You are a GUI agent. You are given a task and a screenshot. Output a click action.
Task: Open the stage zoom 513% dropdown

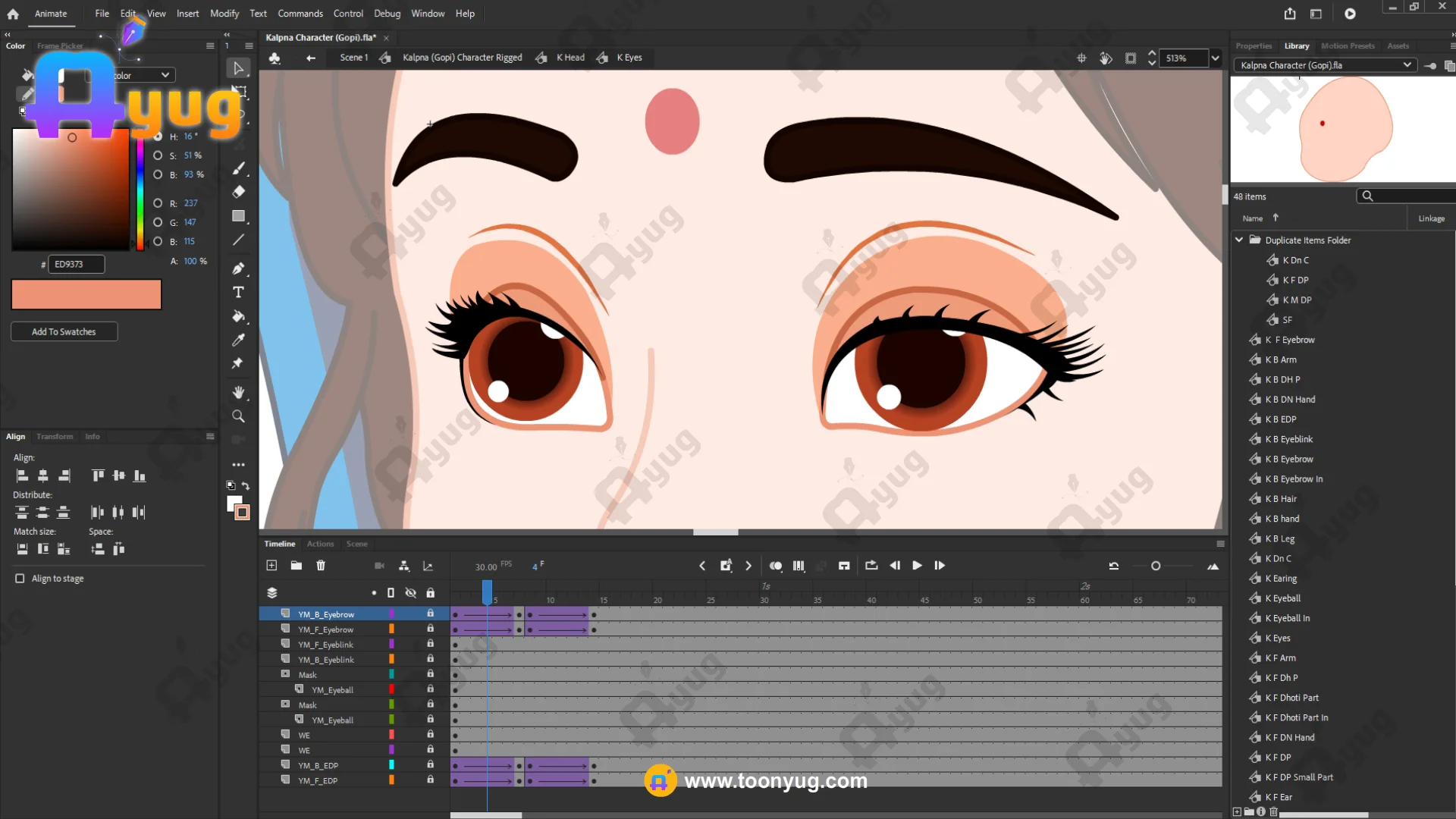pos(1215,58)
